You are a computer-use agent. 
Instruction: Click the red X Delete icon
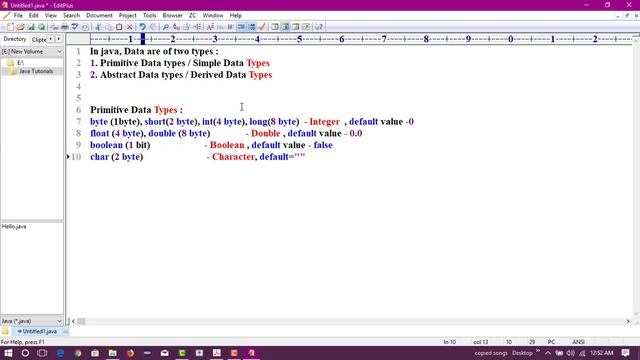coord(129,27)
